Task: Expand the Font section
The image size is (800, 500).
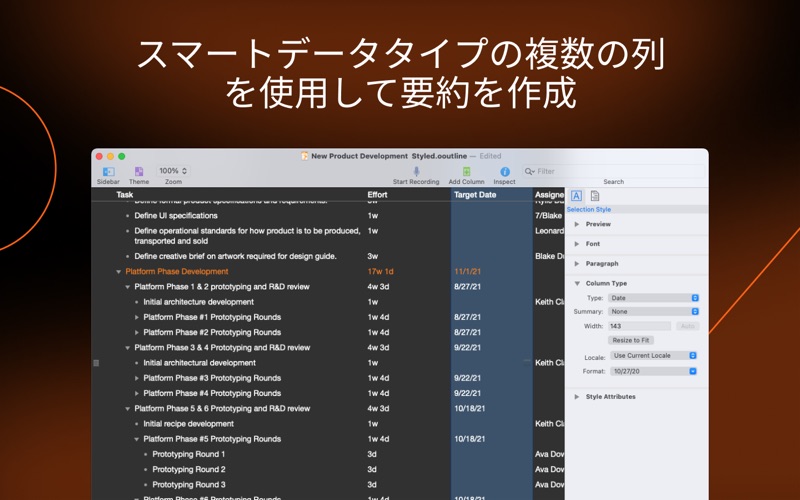Action: 577,244
